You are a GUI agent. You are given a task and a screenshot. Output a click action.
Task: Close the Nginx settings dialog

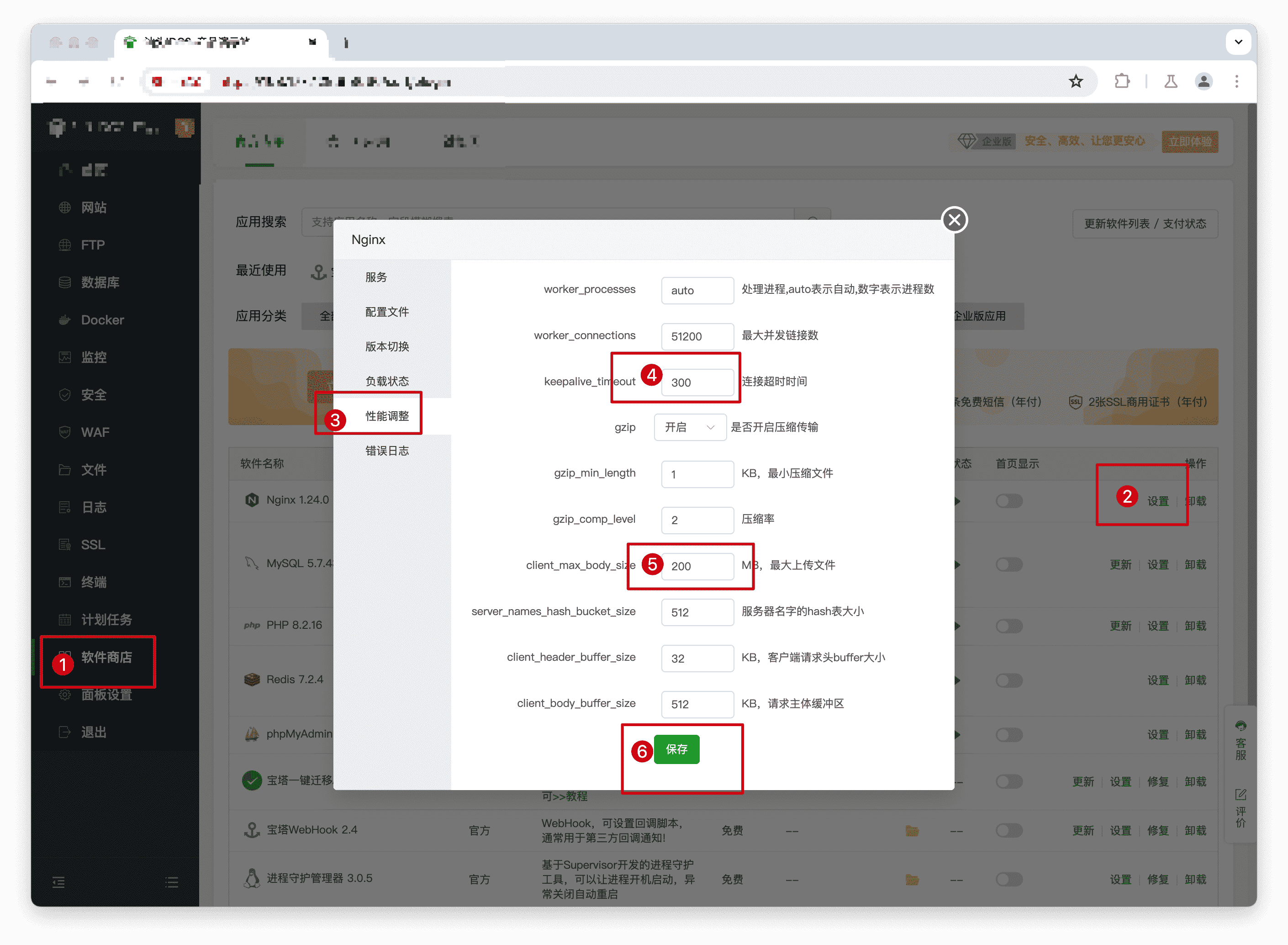pyautogui.click(x=954, y=220)
